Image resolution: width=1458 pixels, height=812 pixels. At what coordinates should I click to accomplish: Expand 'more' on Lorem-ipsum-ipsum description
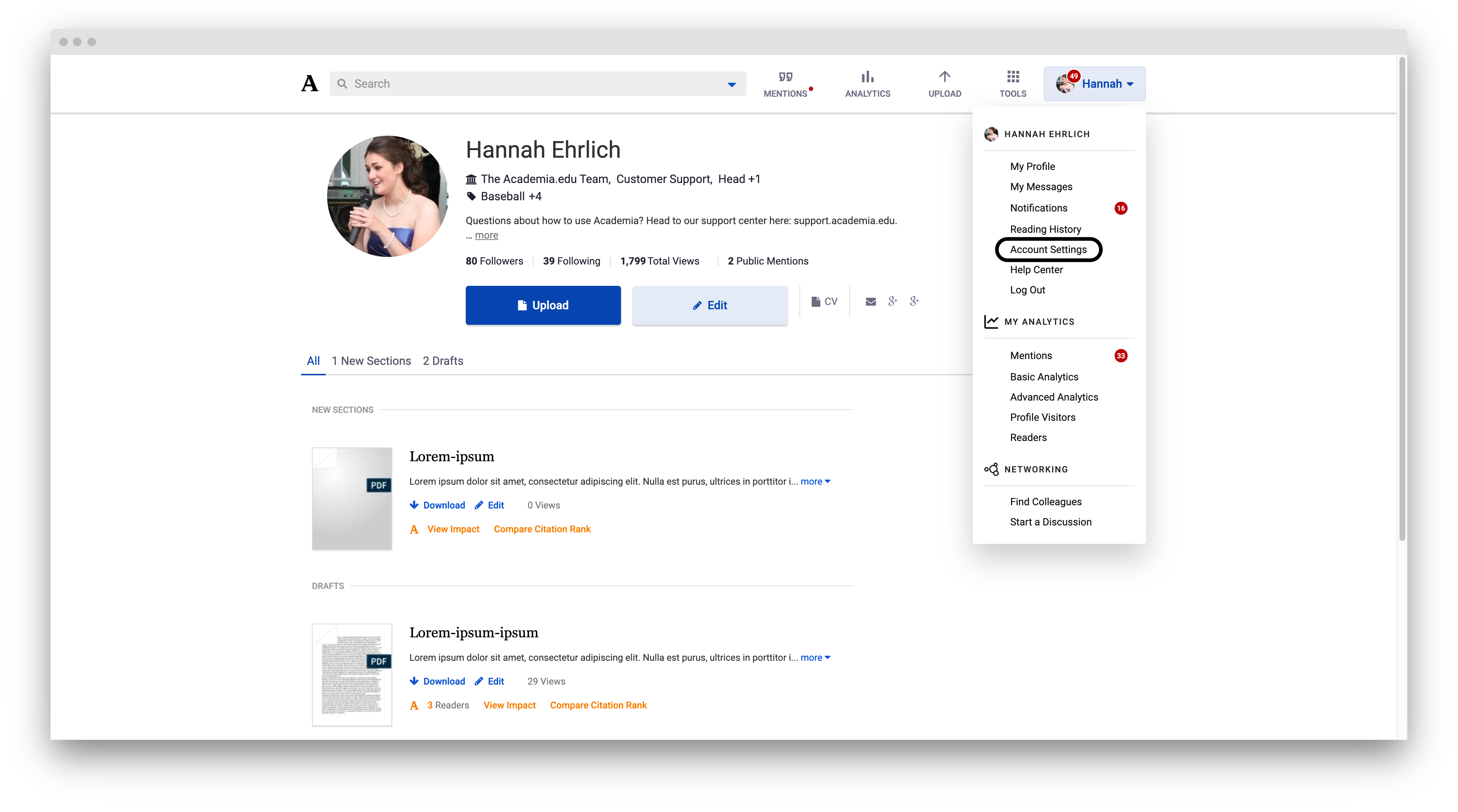tap(815, 658)
